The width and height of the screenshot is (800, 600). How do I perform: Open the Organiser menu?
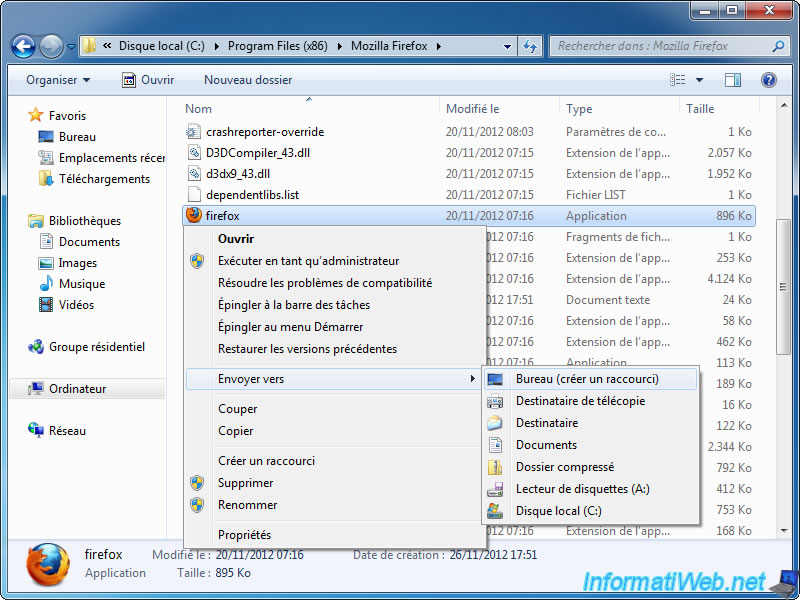tap(58, 80)
